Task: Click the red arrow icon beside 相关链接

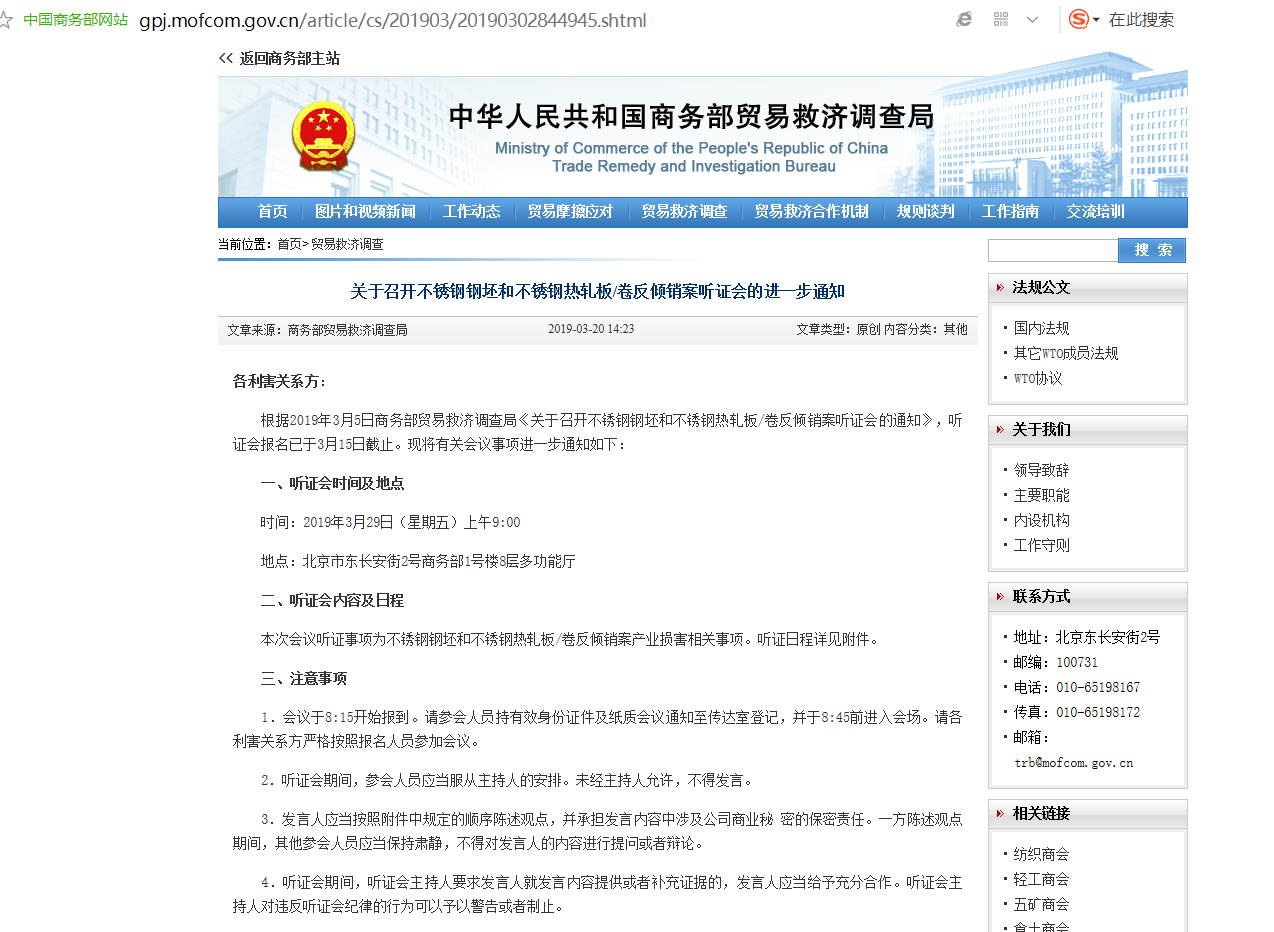Action: [x=1000, y=814]
